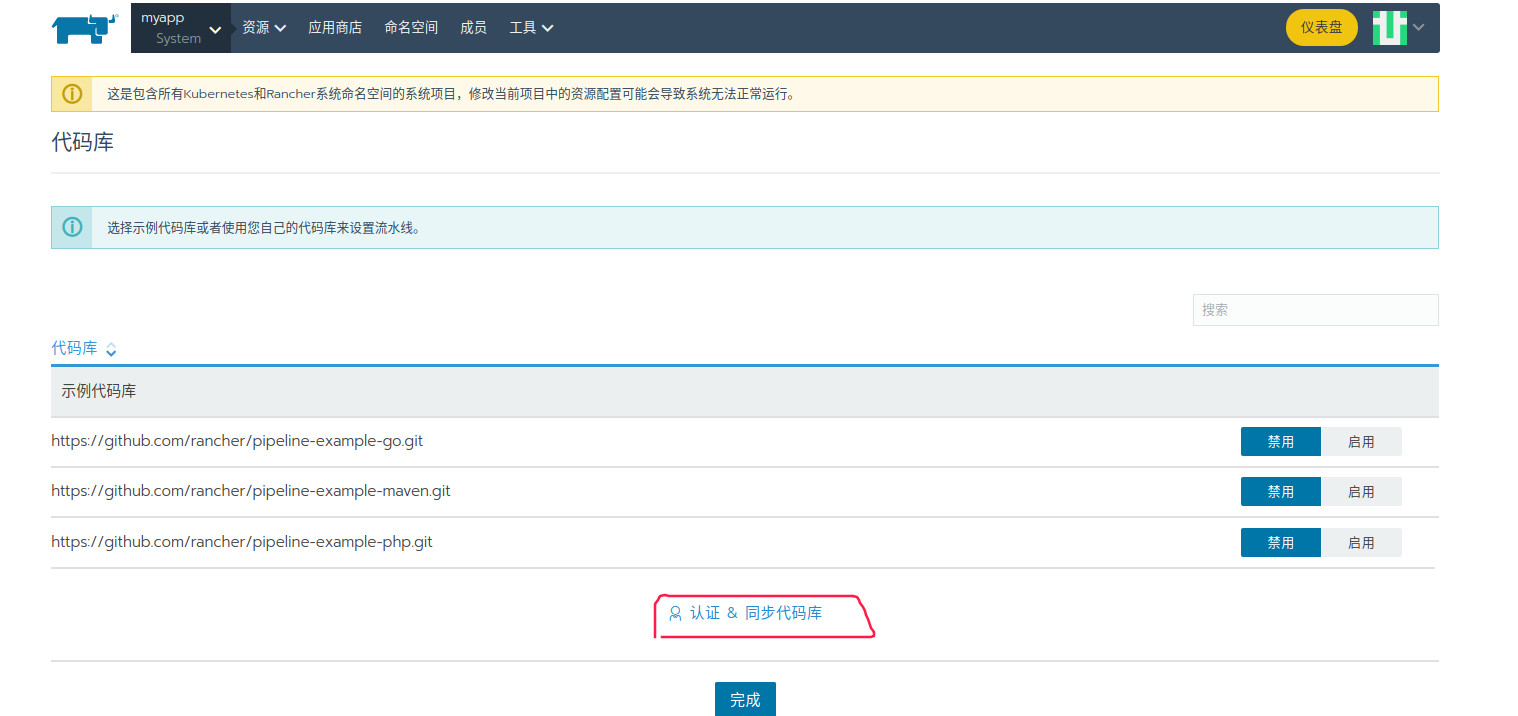Click 认证 & 同步代码库 link
The width and height of the screenshot is (1518, 716).
[756, 613]
